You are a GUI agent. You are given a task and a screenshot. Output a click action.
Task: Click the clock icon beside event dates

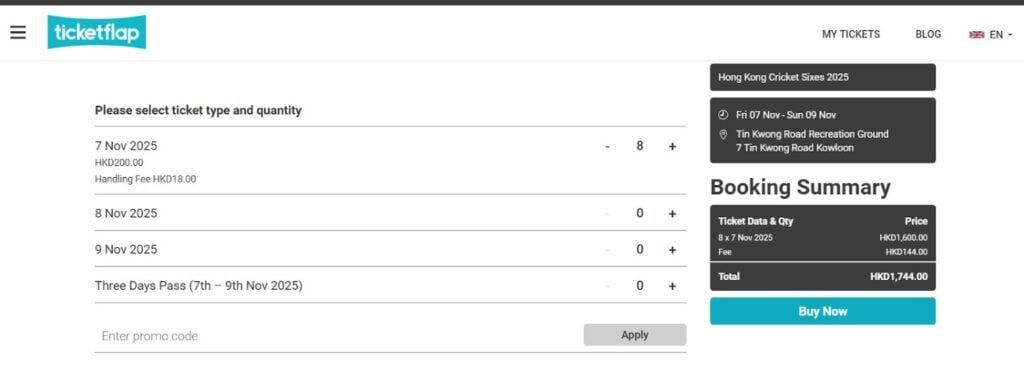pyautogui.click(x=723, y=114)
